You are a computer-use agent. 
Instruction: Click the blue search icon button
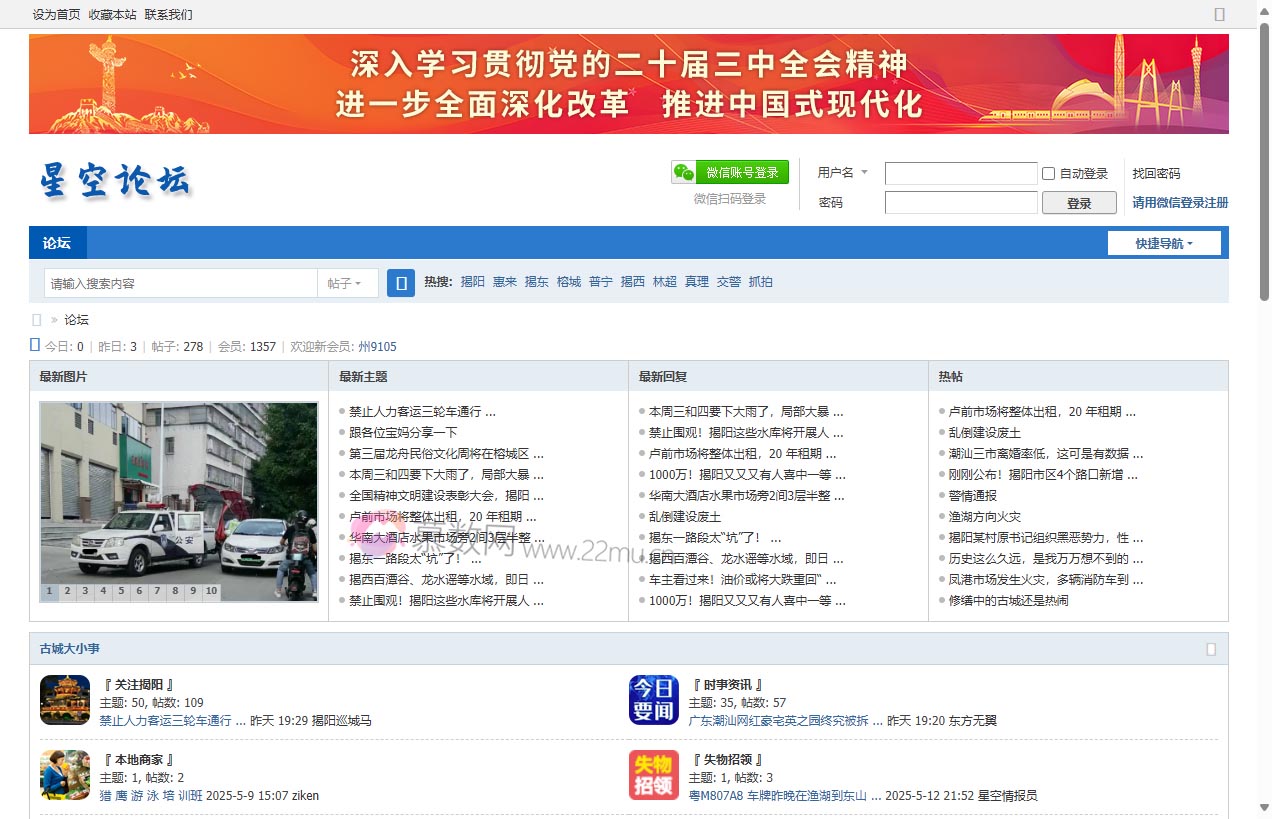pos(401,283)
